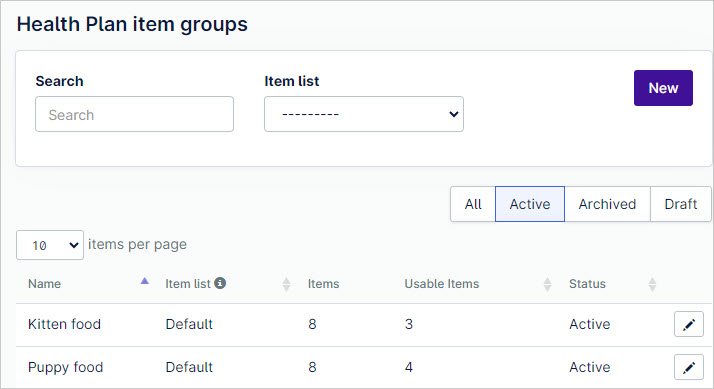The width and height of the screenshot is (714, 389).
Task: Switch to the Draft filter tab
Action: pyautogui.click(x=680, y=204)
